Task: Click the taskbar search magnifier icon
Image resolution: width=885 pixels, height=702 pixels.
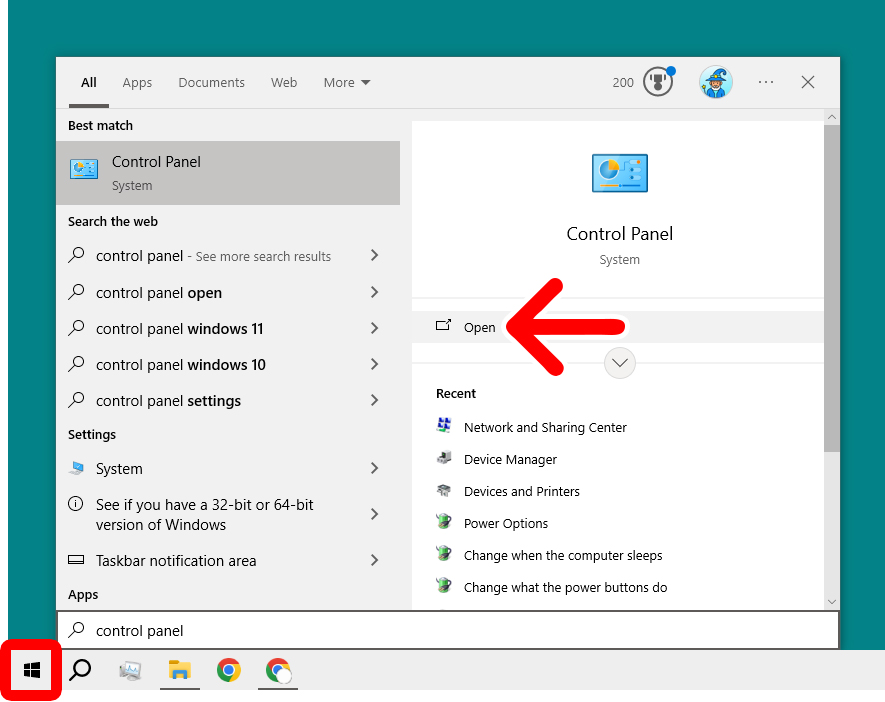Action: click(x=80, y=670)
